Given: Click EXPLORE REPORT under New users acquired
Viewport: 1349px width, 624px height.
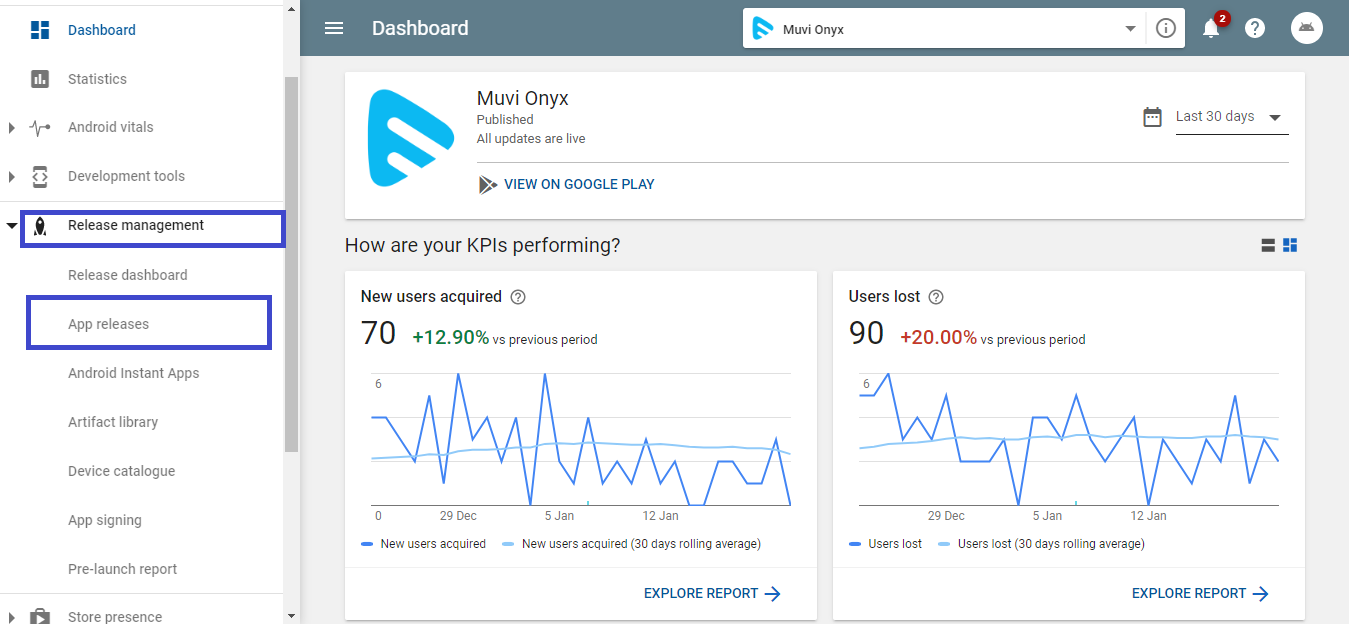Looking at the screenshot, I should [712, 593].
